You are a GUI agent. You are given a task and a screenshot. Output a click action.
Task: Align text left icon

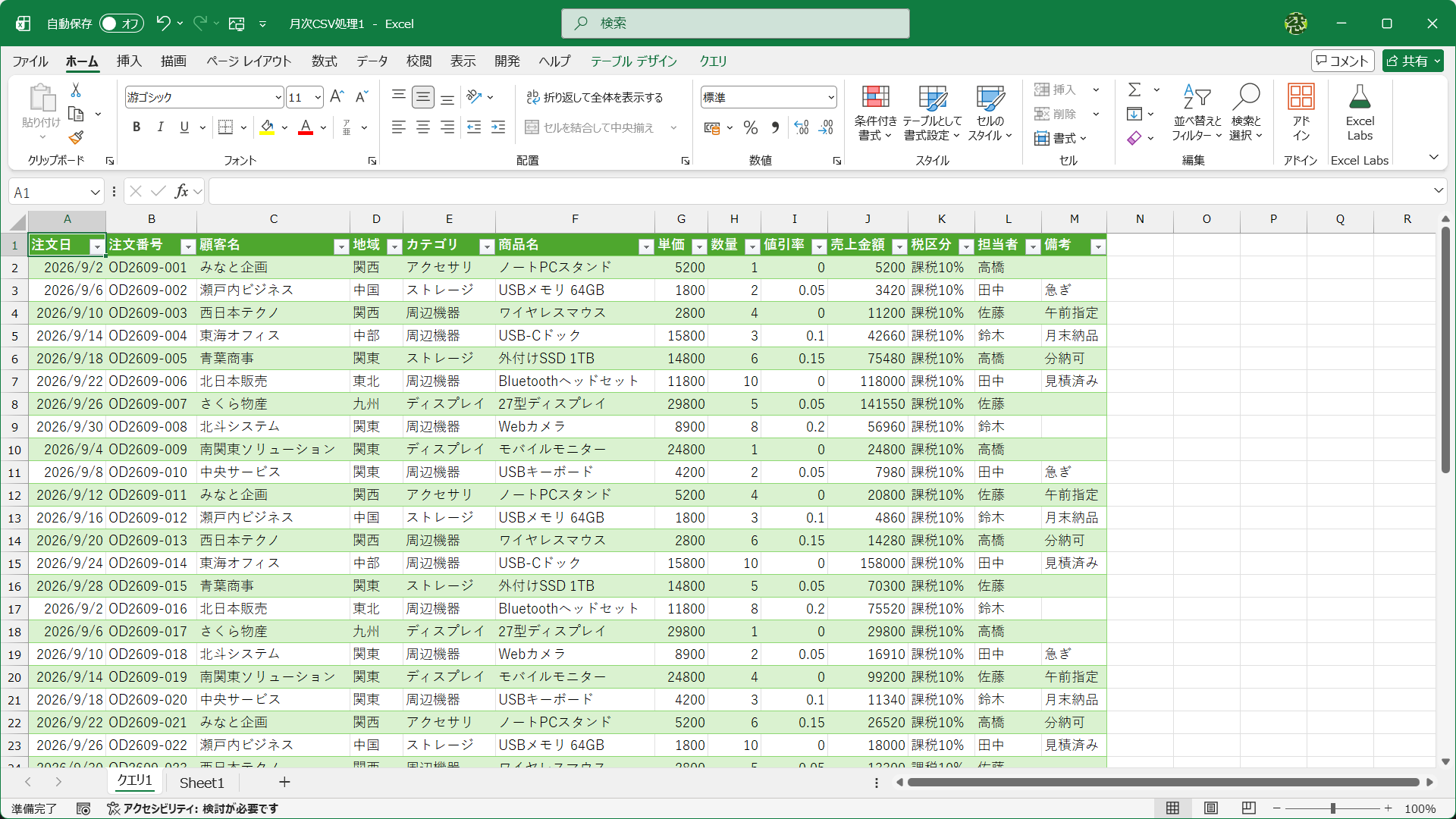399,127
